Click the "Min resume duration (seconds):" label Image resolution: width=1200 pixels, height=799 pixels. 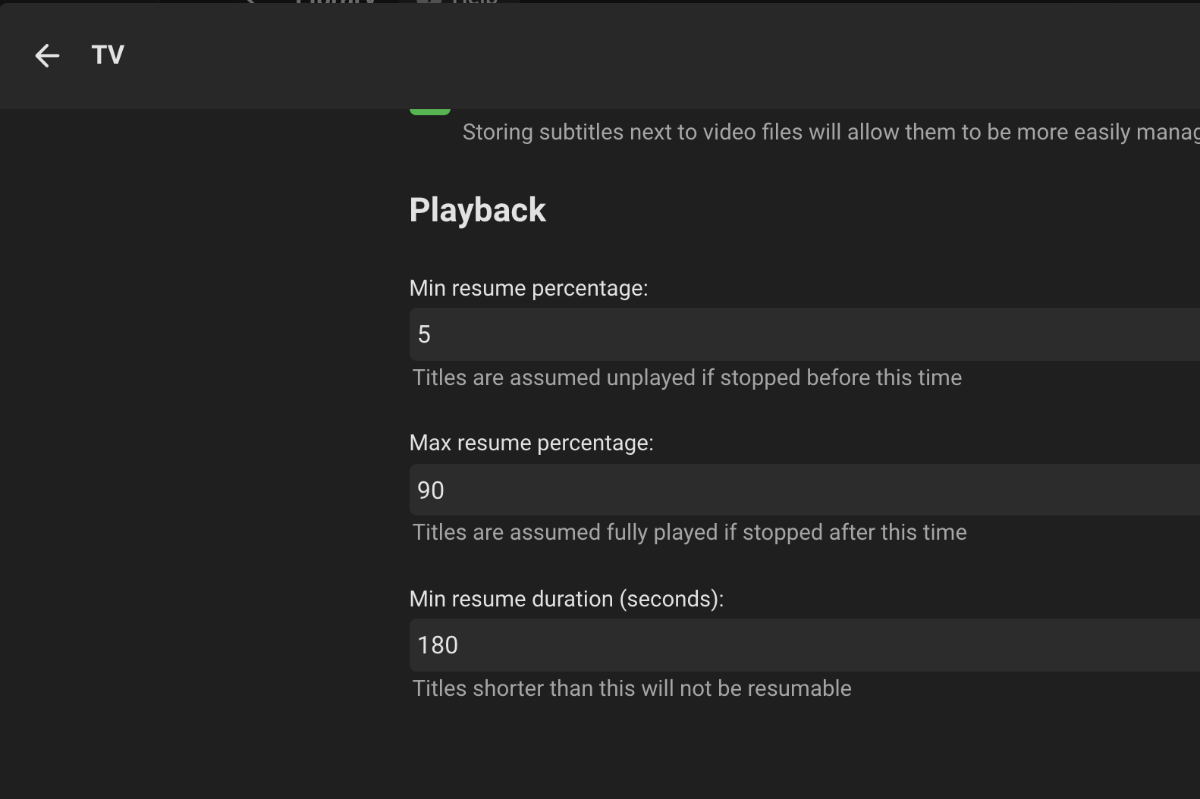566,599
